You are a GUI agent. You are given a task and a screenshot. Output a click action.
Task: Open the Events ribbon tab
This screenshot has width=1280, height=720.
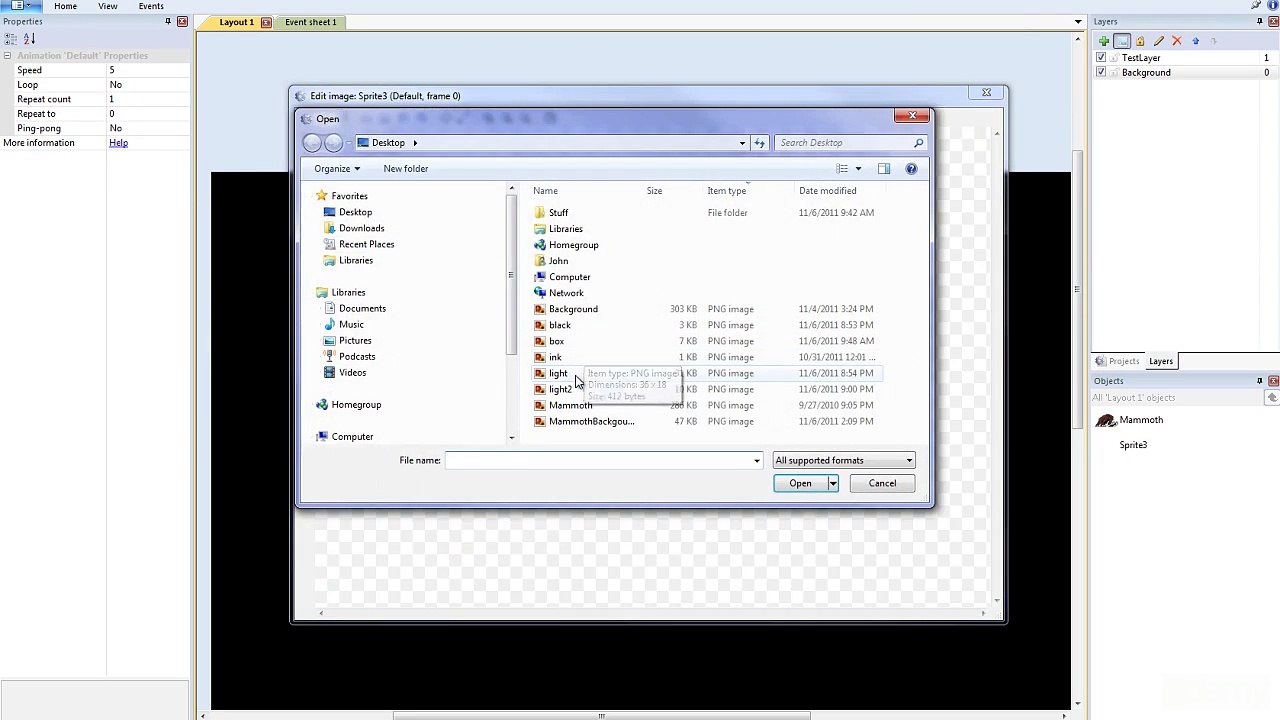coord(151,6)
